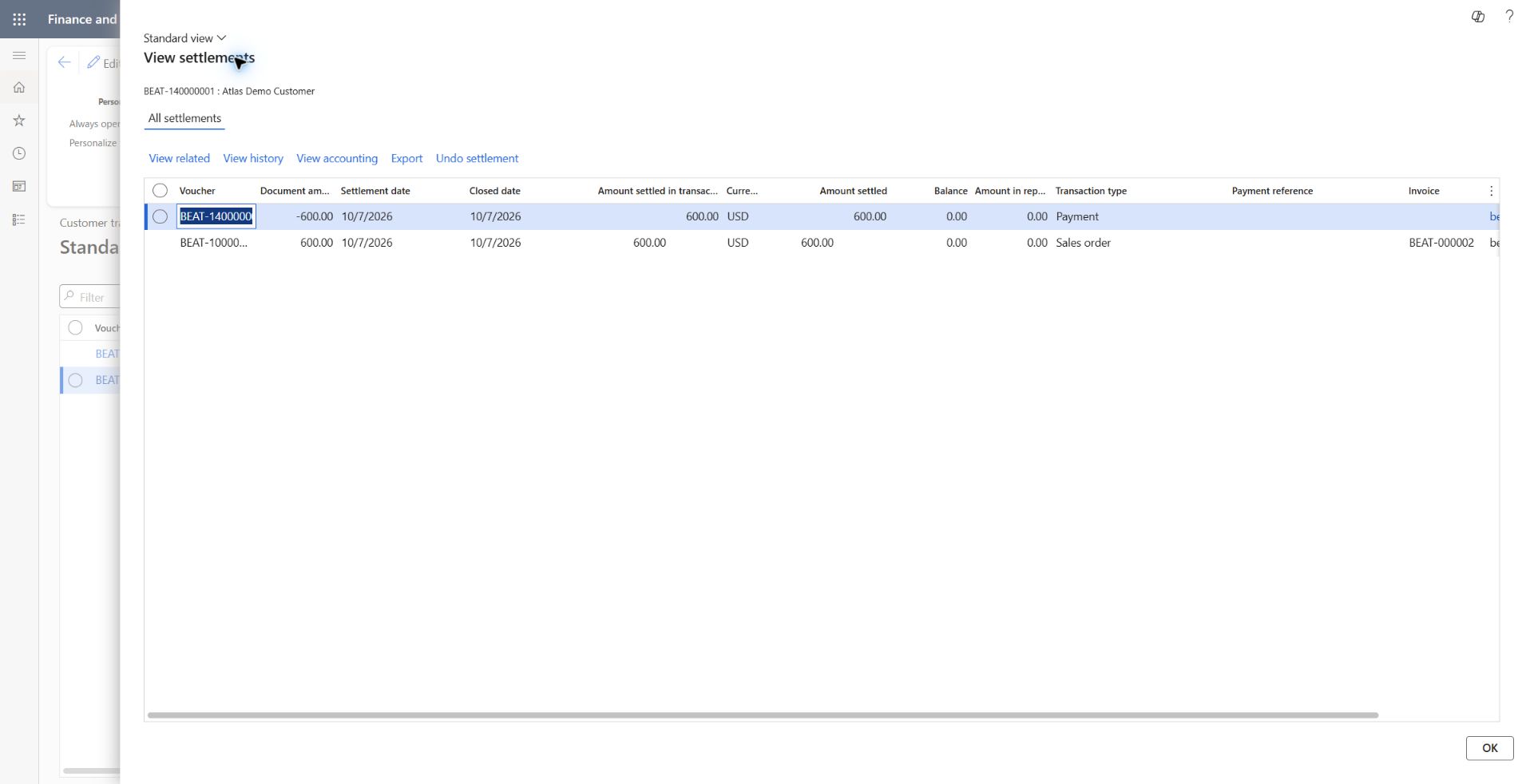Open Workspaces icon in sidebar
This screenshot has width=1530, height=784.
point(19,186)
